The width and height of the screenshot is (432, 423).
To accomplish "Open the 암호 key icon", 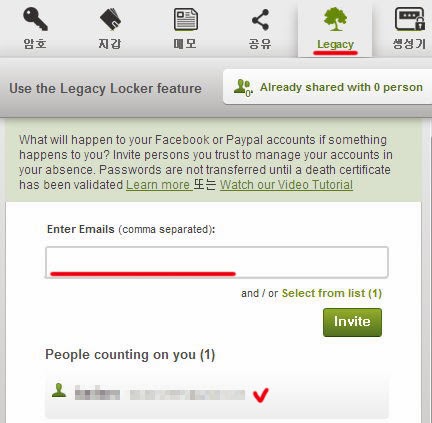I will click(35, 19).
